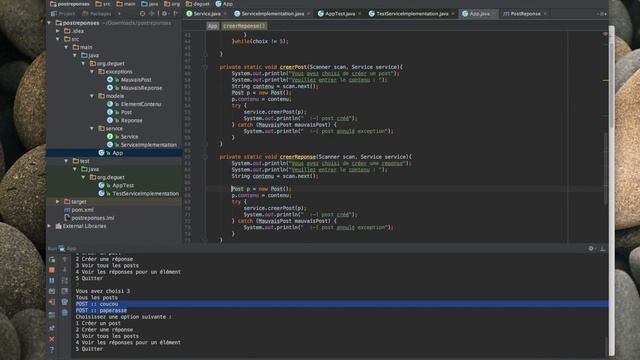
Task: Open Run panel settings gear
Action: pyautogui.click(x=591, y=248)
